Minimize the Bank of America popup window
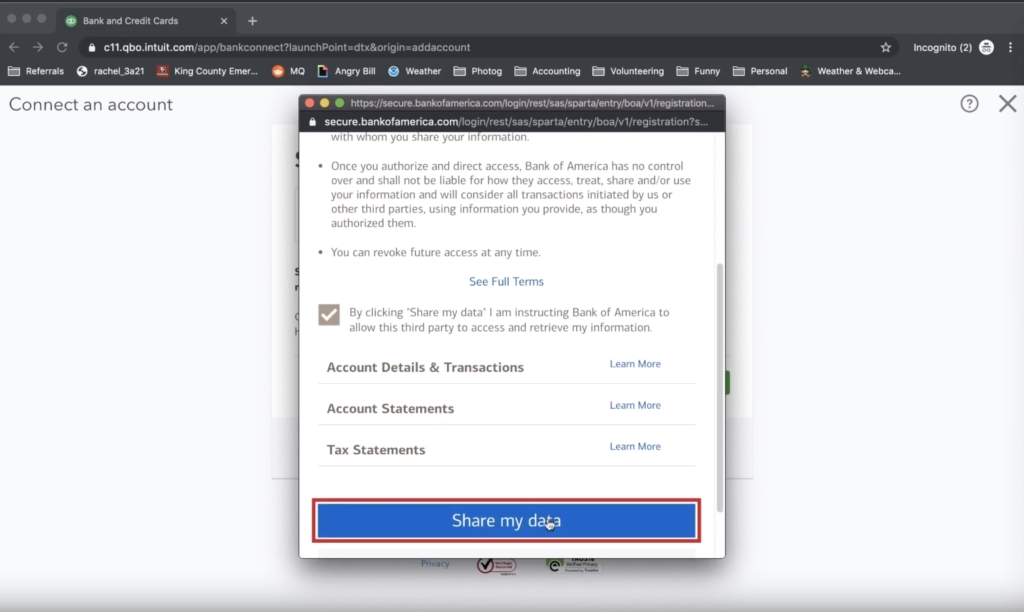Viewport: 1024px width, 612px height. click(325, 103)
